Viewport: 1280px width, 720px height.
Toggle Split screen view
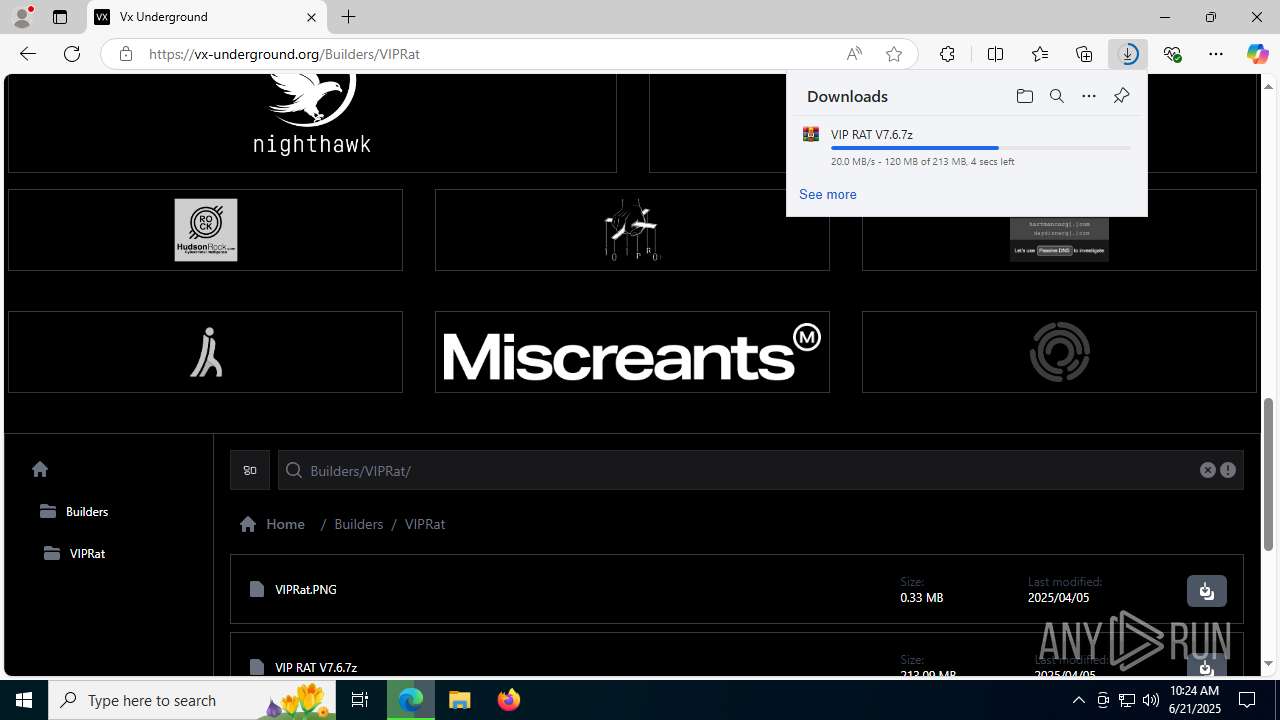tap(995, 54)
